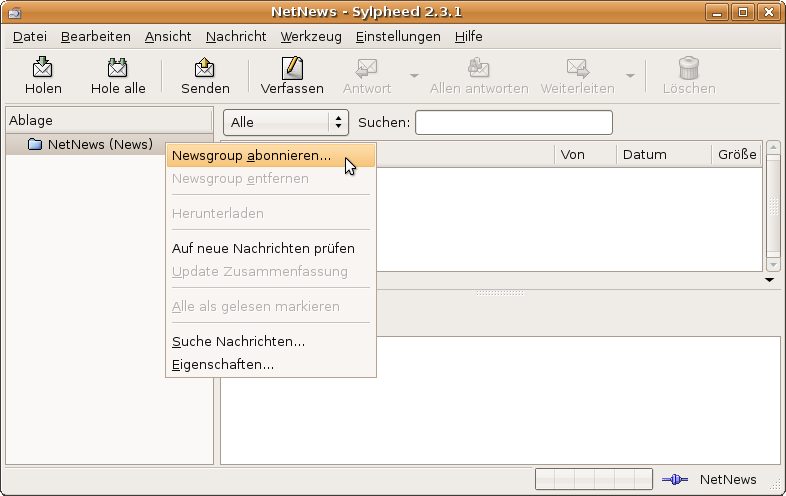Open the Antwort dropdown arrow

(414, 76)
